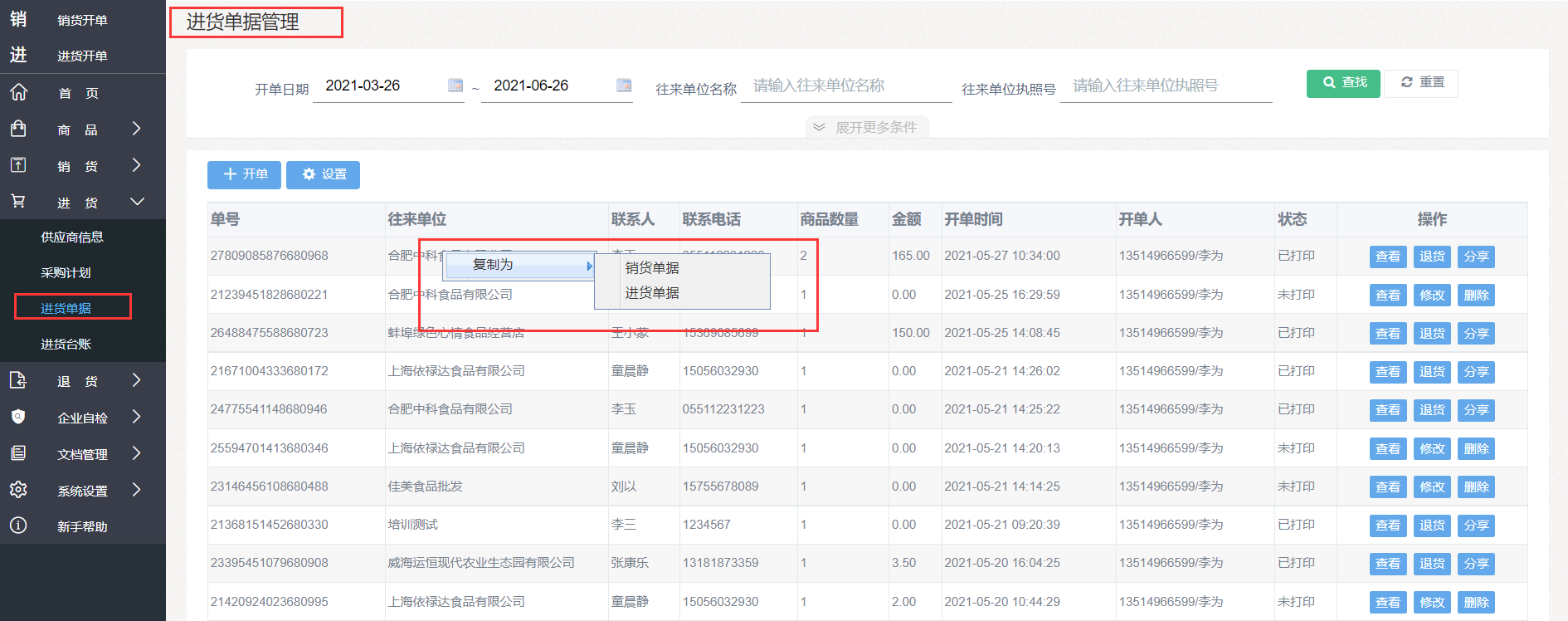1568x621 pixels.
Task: Click the cart icon for 进货
Action: [x=18, y=202]
